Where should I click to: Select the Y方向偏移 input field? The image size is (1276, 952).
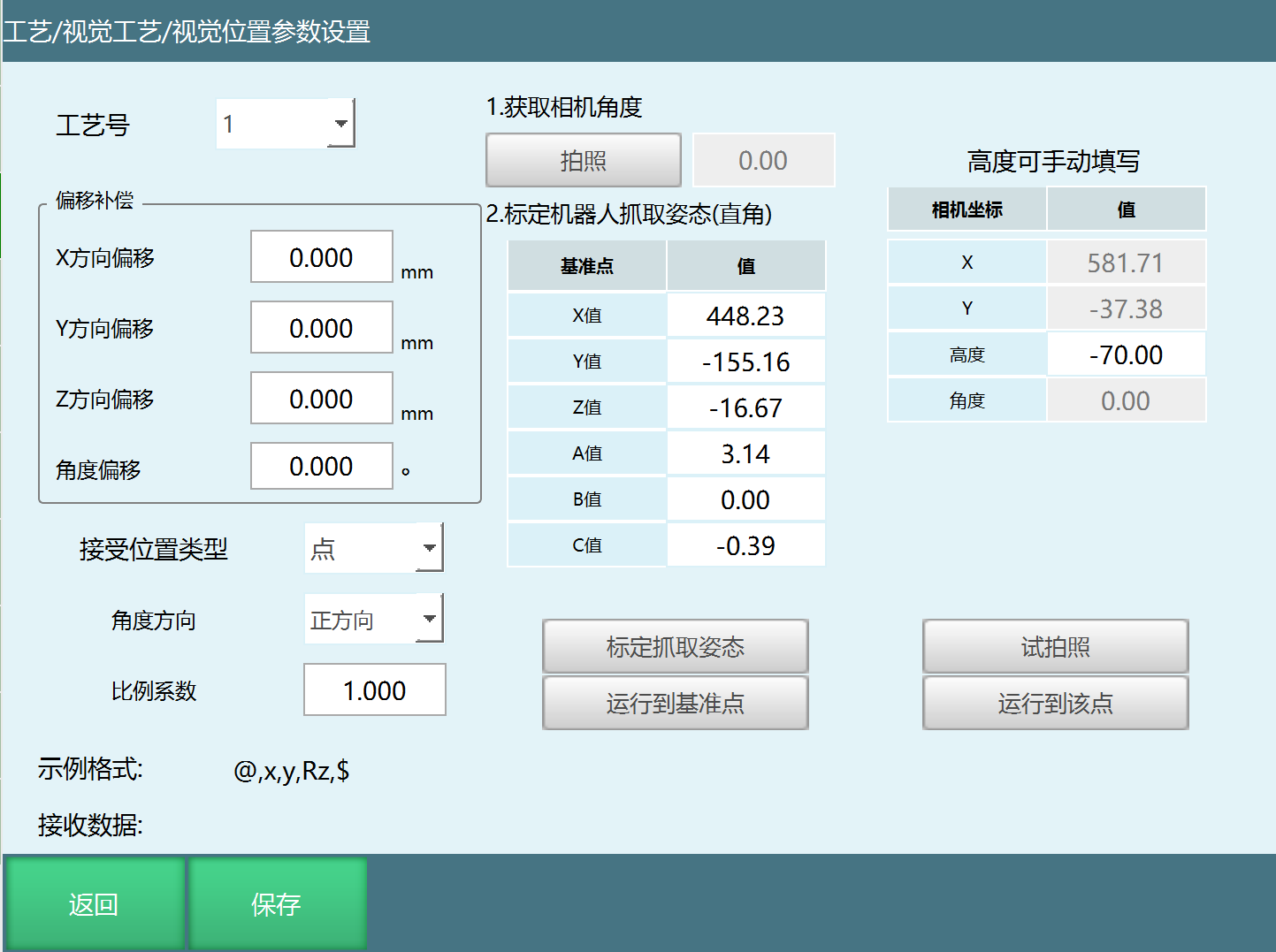pos(322,328)
